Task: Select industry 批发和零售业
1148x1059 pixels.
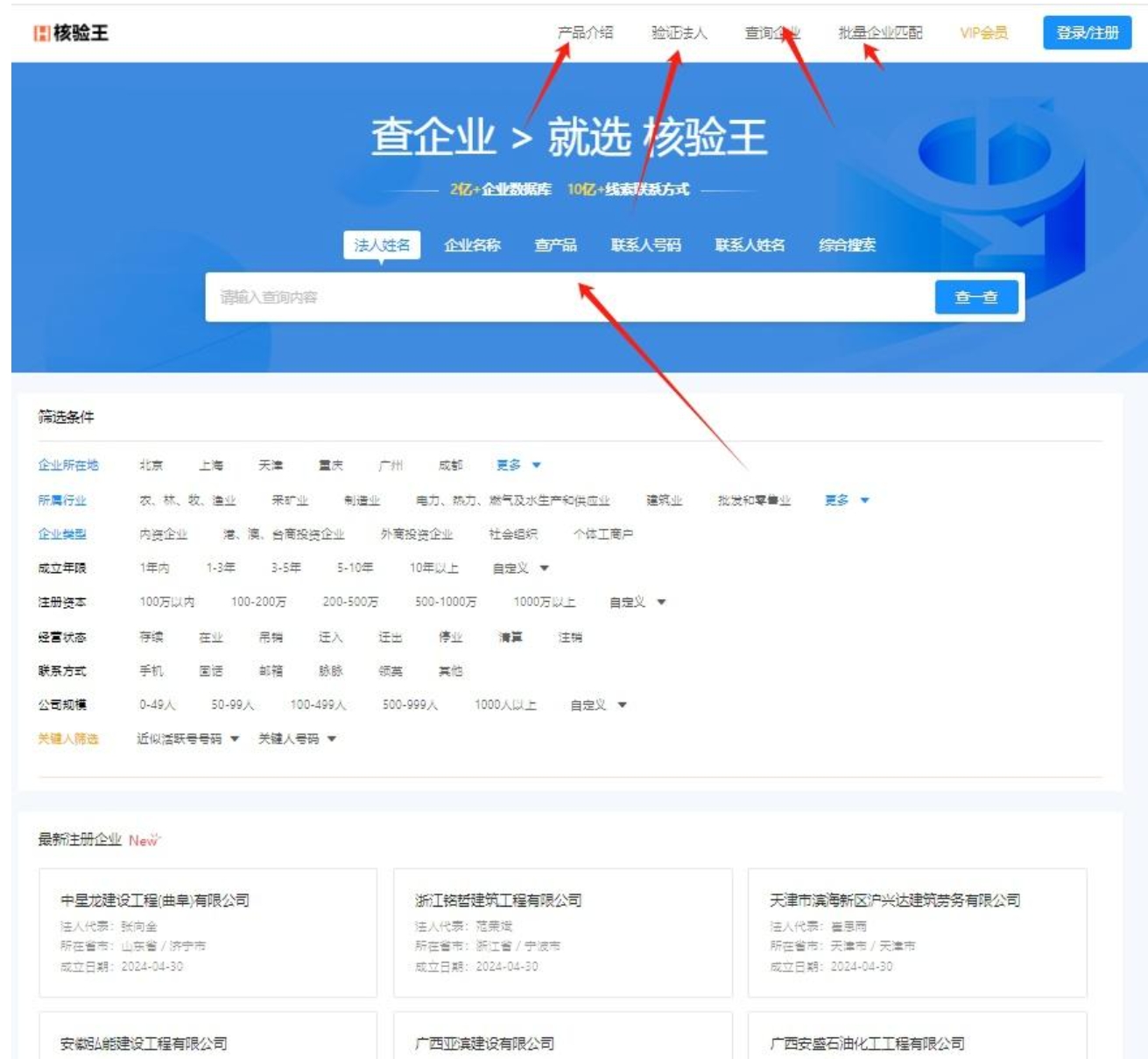Action: [x=754, y=500]
